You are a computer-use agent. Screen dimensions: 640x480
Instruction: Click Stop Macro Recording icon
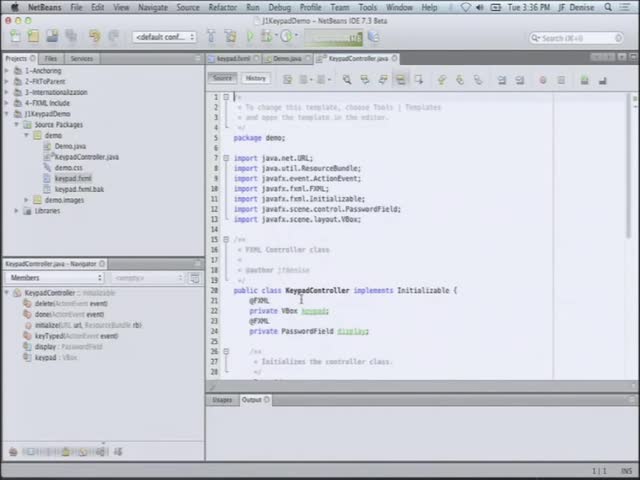561,80
